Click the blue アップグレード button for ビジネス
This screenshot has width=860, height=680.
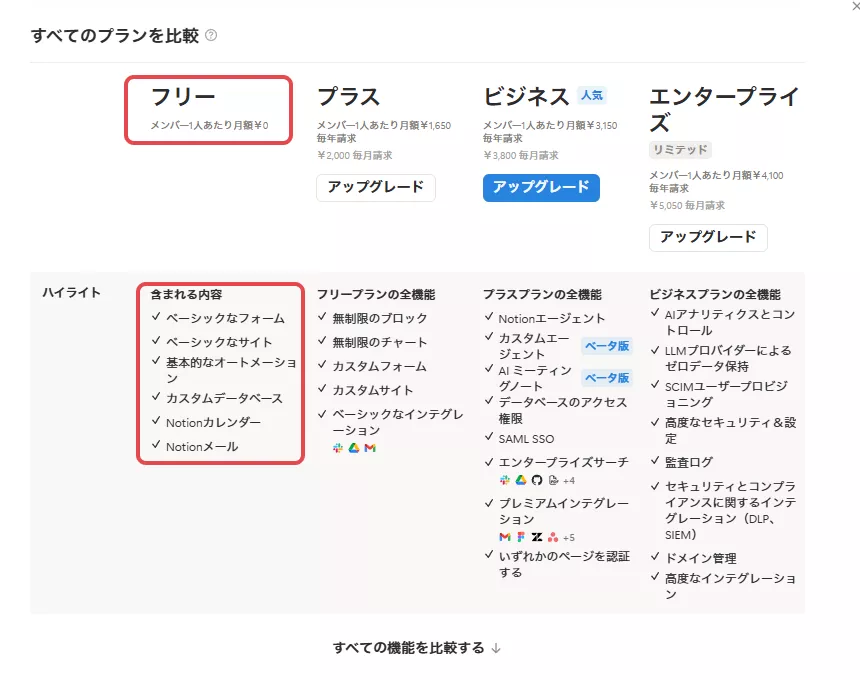click(x=541, y=187)
